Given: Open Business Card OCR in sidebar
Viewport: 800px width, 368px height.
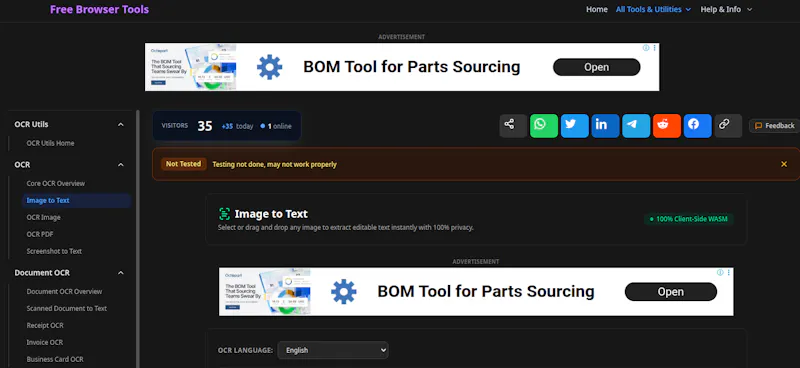Looking at the screenshot, I should [x=55, y=359].
